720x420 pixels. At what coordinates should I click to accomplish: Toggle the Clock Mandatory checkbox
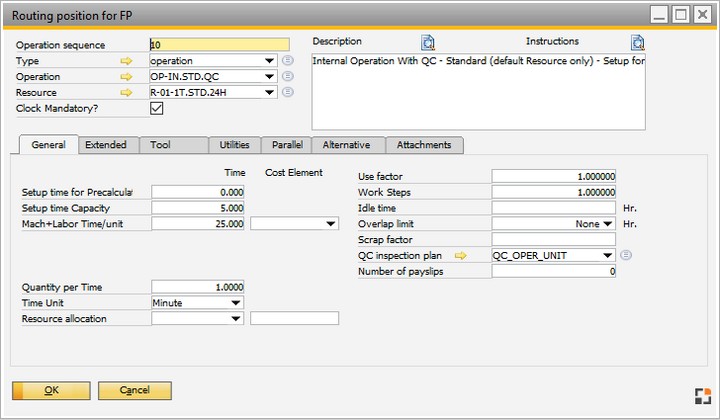click(157, 109)
